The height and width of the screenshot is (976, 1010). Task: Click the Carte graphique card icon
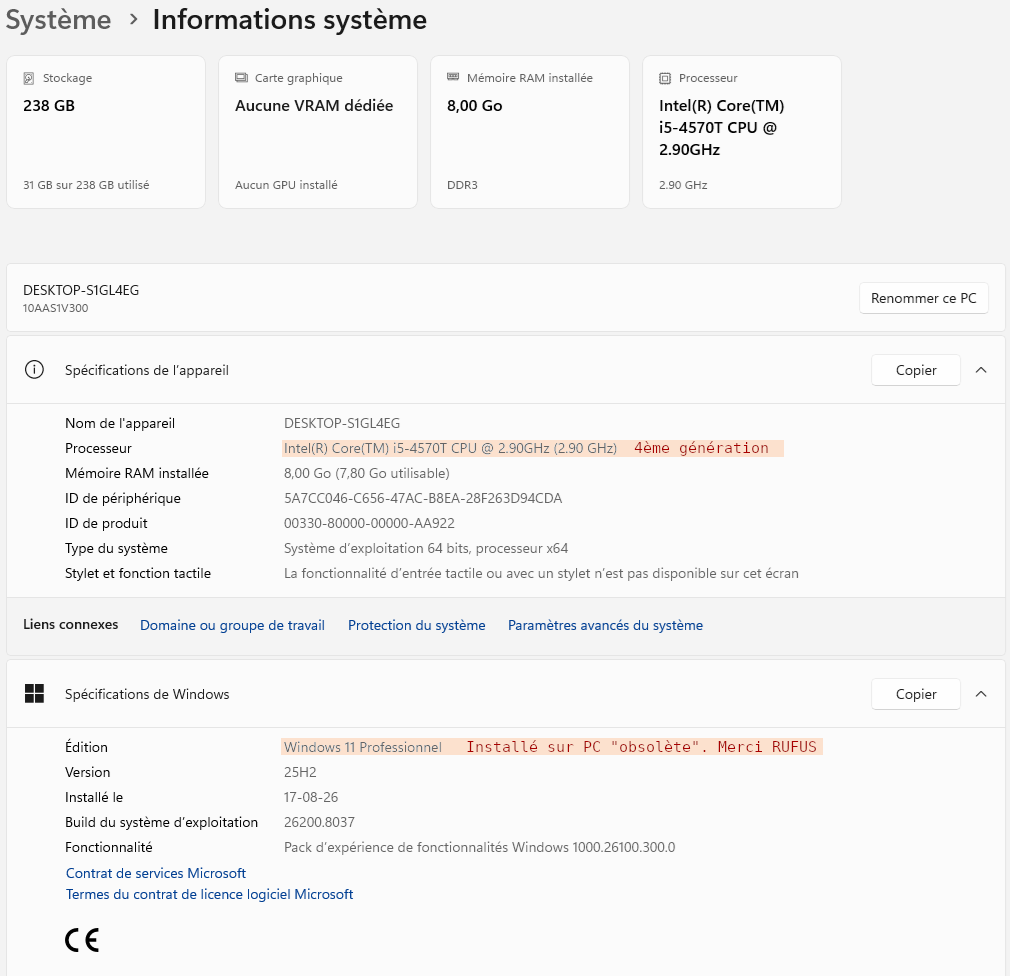coord(241,78)
